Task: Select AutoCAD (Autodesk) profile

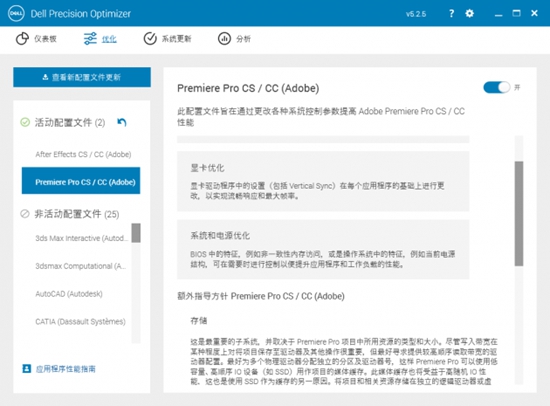Action: coord(69,294)
